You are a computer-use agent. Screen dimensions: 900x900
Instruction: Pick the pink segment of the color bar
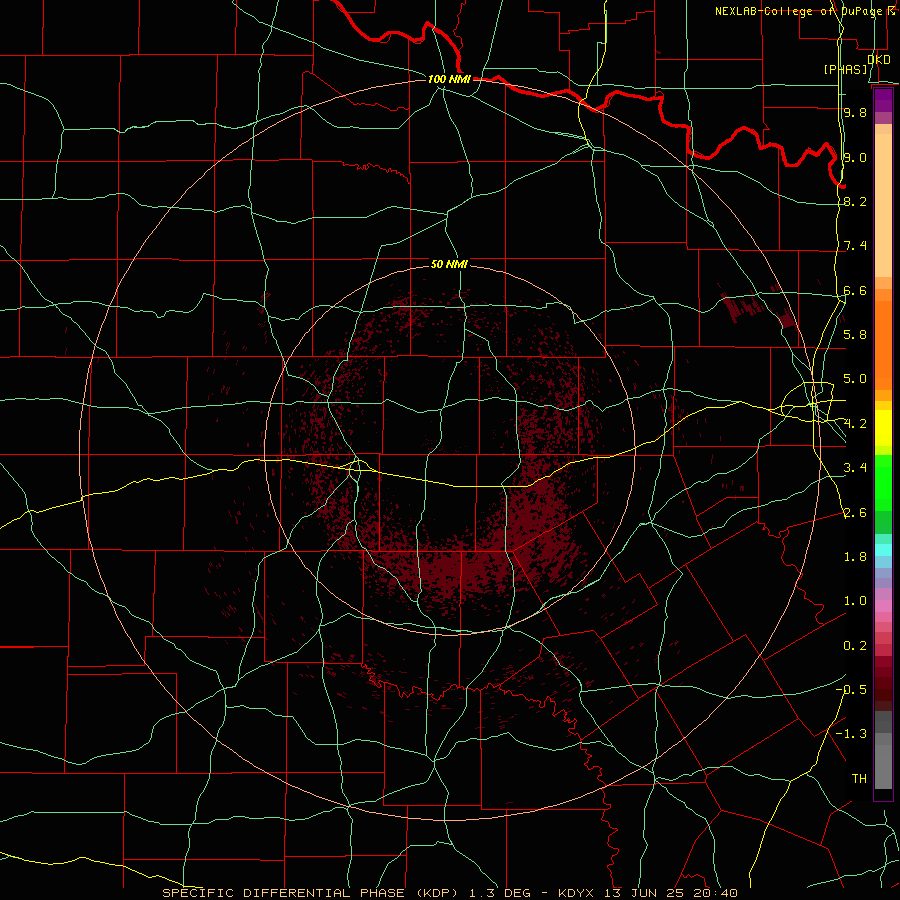(x=883, y=606)
